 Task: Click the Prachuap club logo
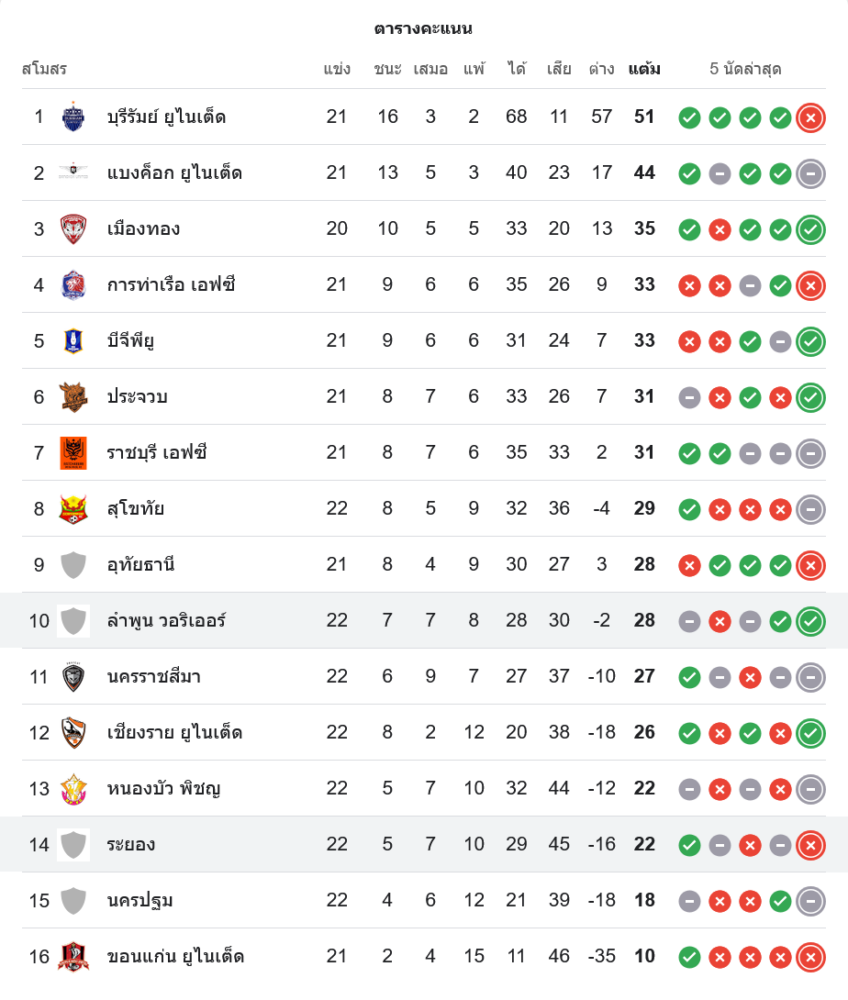tap(74, 397)
